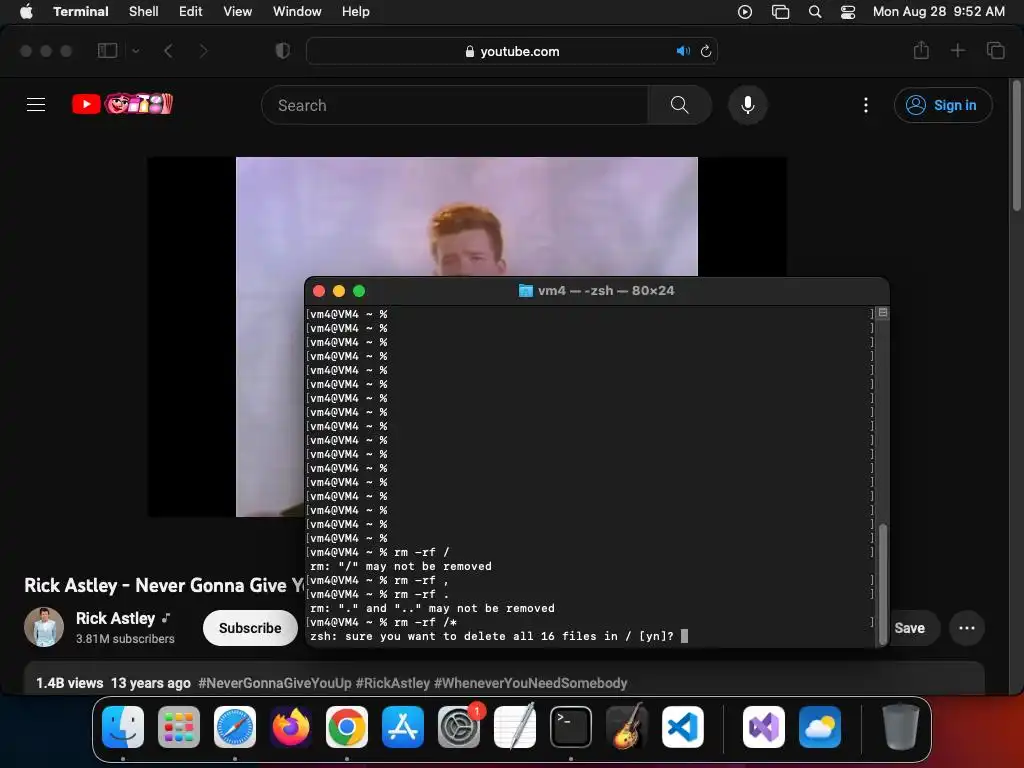Click the Screen Mirroring menu bar icon
The height and width of the screenshot is (768, 1024).
(780, 12)
